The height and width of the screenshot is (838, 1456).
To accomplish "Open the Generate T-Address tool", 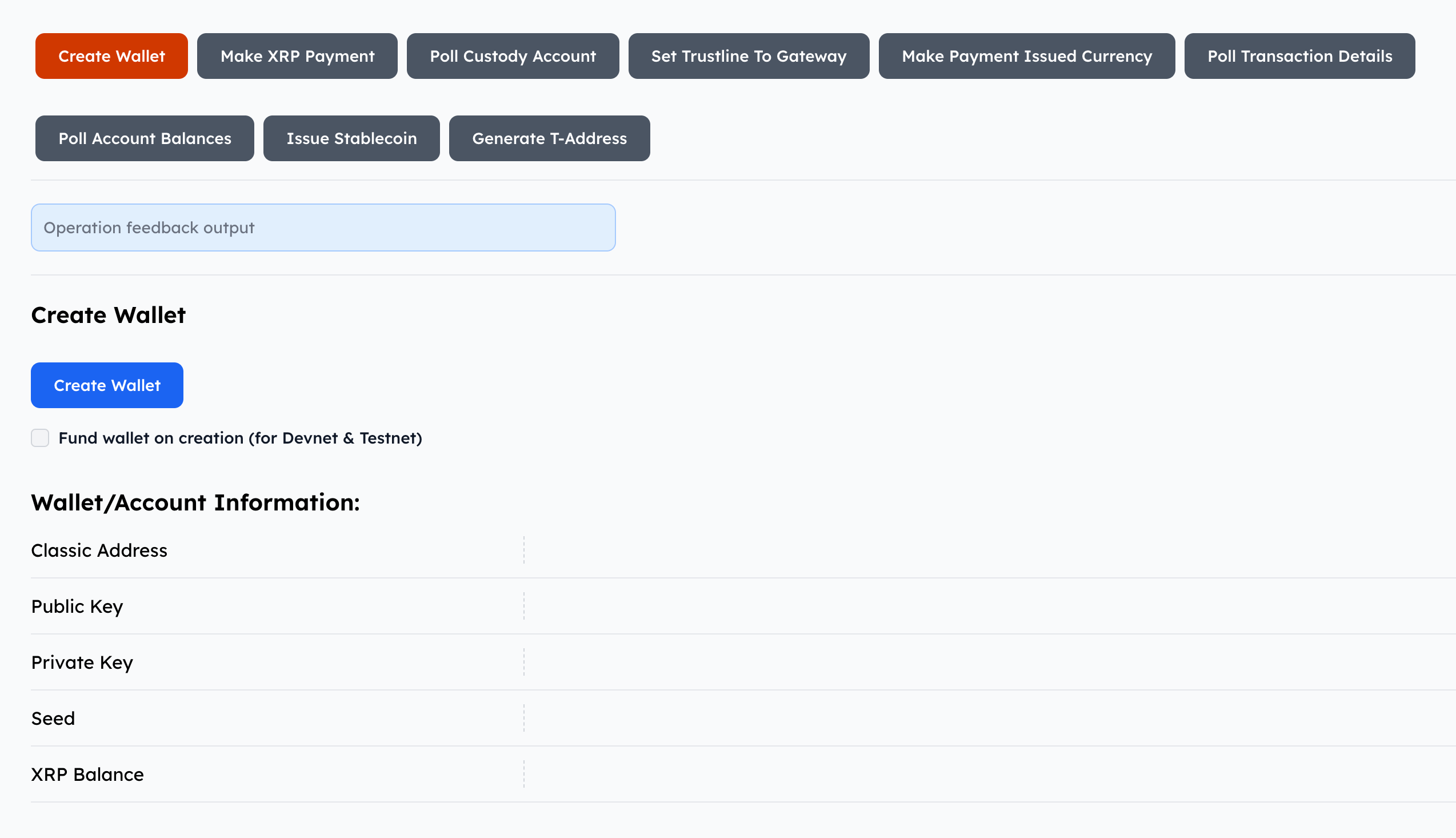I will click(x=549, y=138).
